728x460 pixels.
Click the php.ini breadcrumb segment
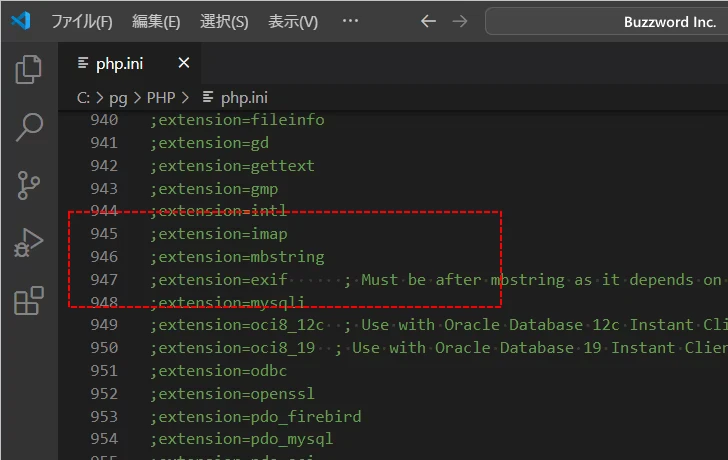[x=244, y=98]
